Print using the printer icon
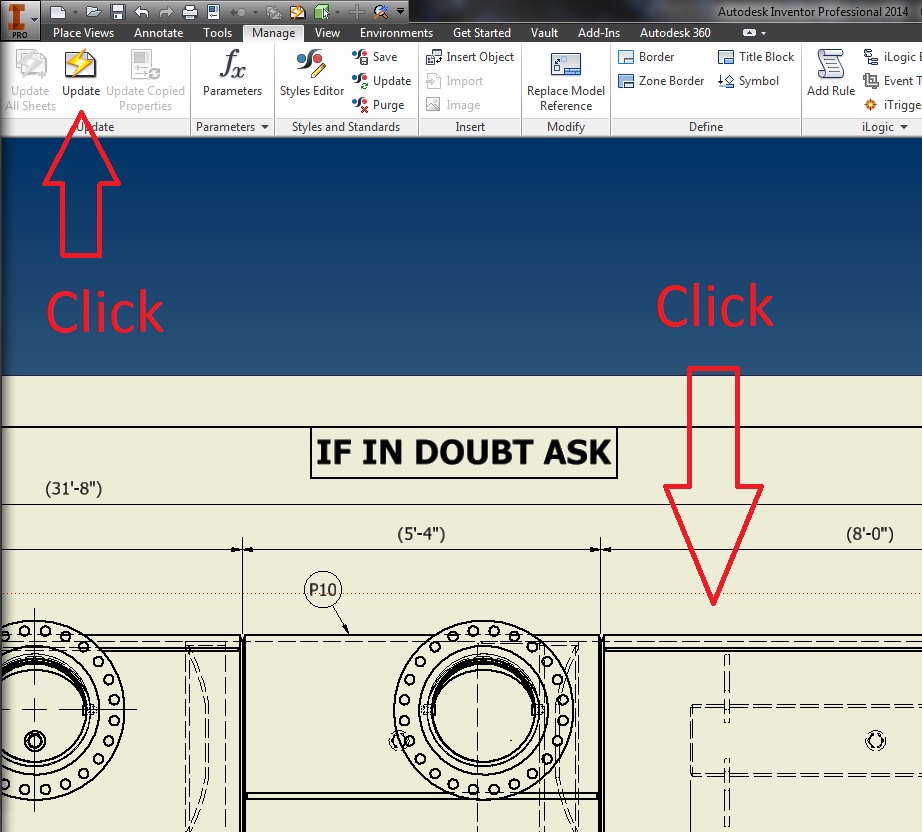Screen dimensions: 922x832 point(189,11)
